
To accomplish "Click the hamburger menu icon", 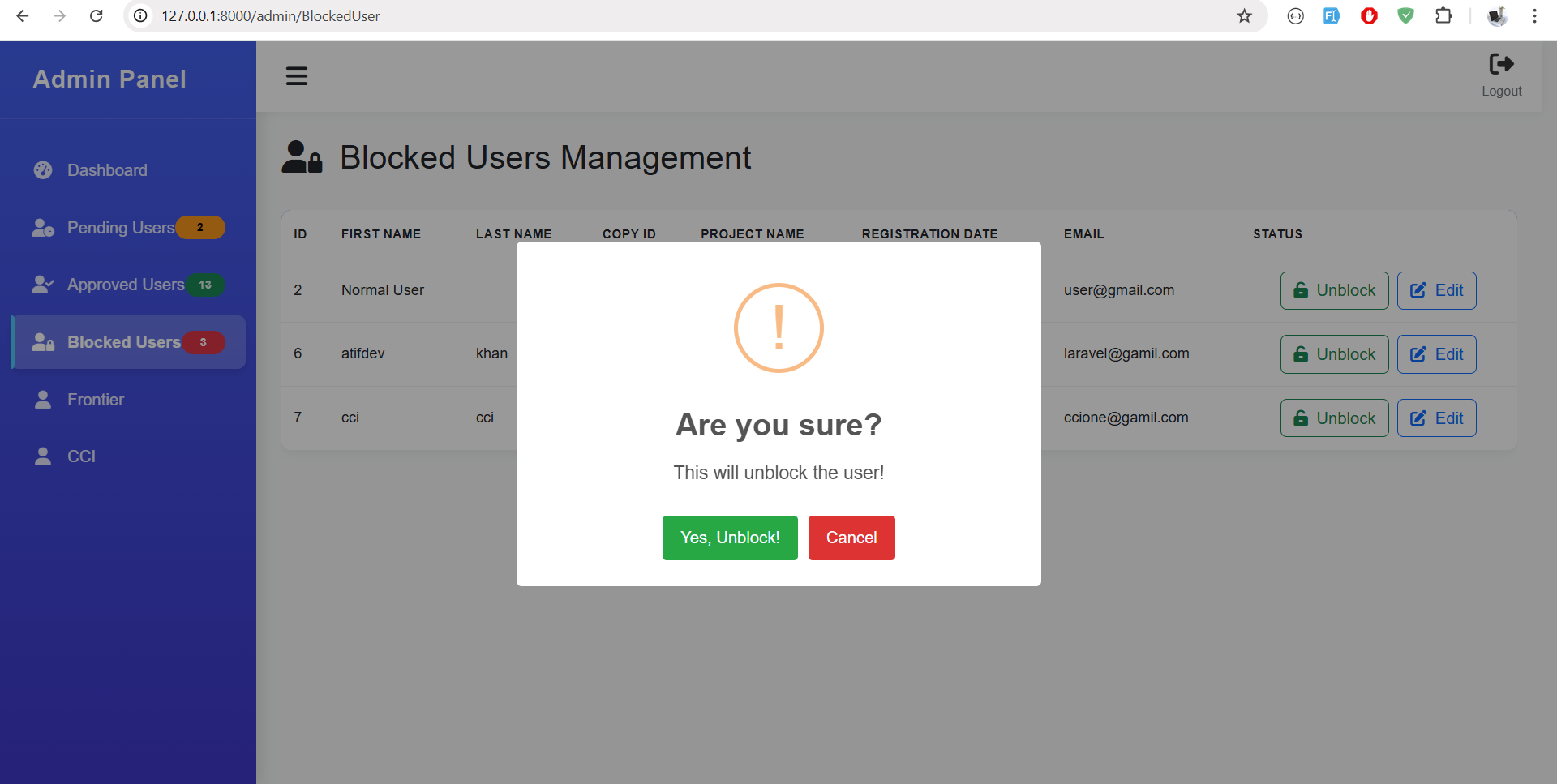I will 296,76.
